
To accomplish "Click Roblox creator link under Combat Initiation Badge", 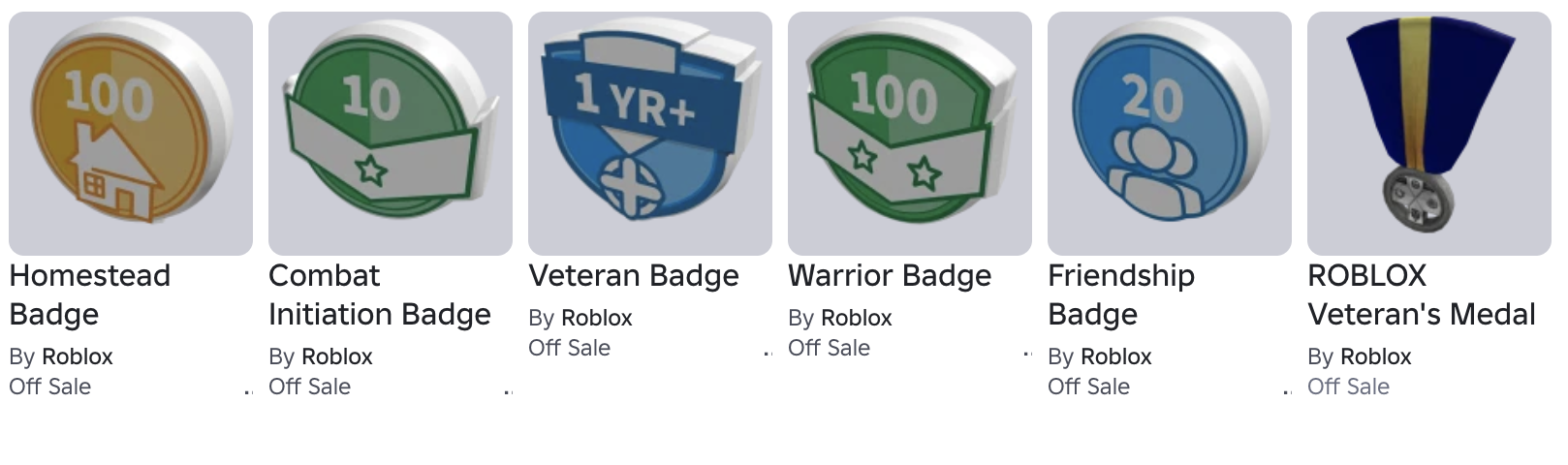I will [337, 356].
